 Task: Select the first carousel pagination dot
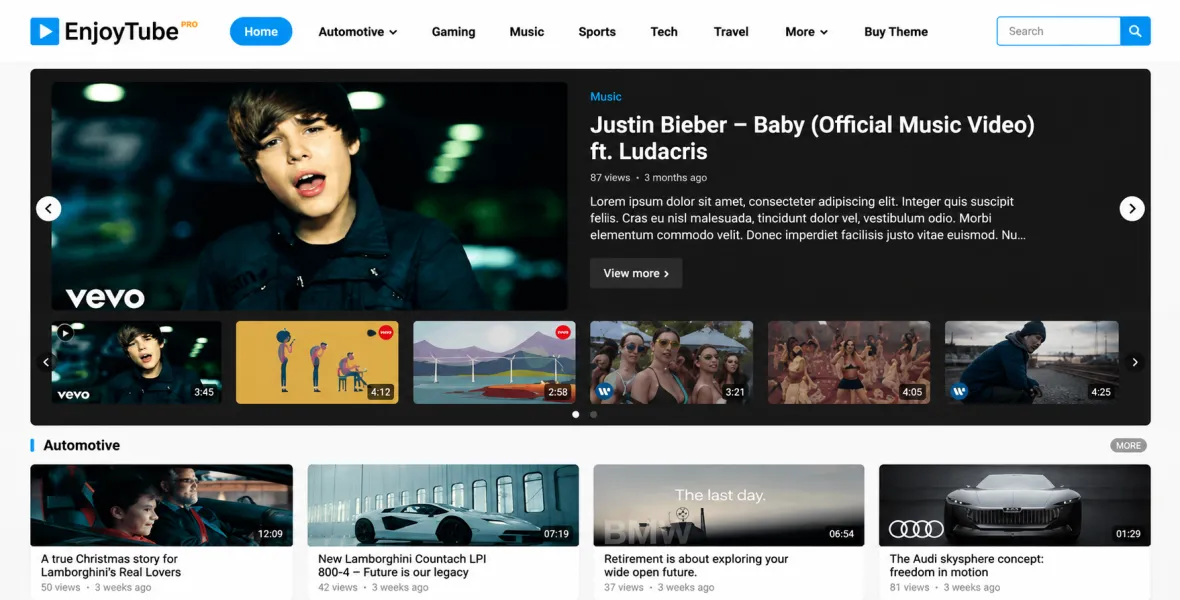click(x=576, y=414)
